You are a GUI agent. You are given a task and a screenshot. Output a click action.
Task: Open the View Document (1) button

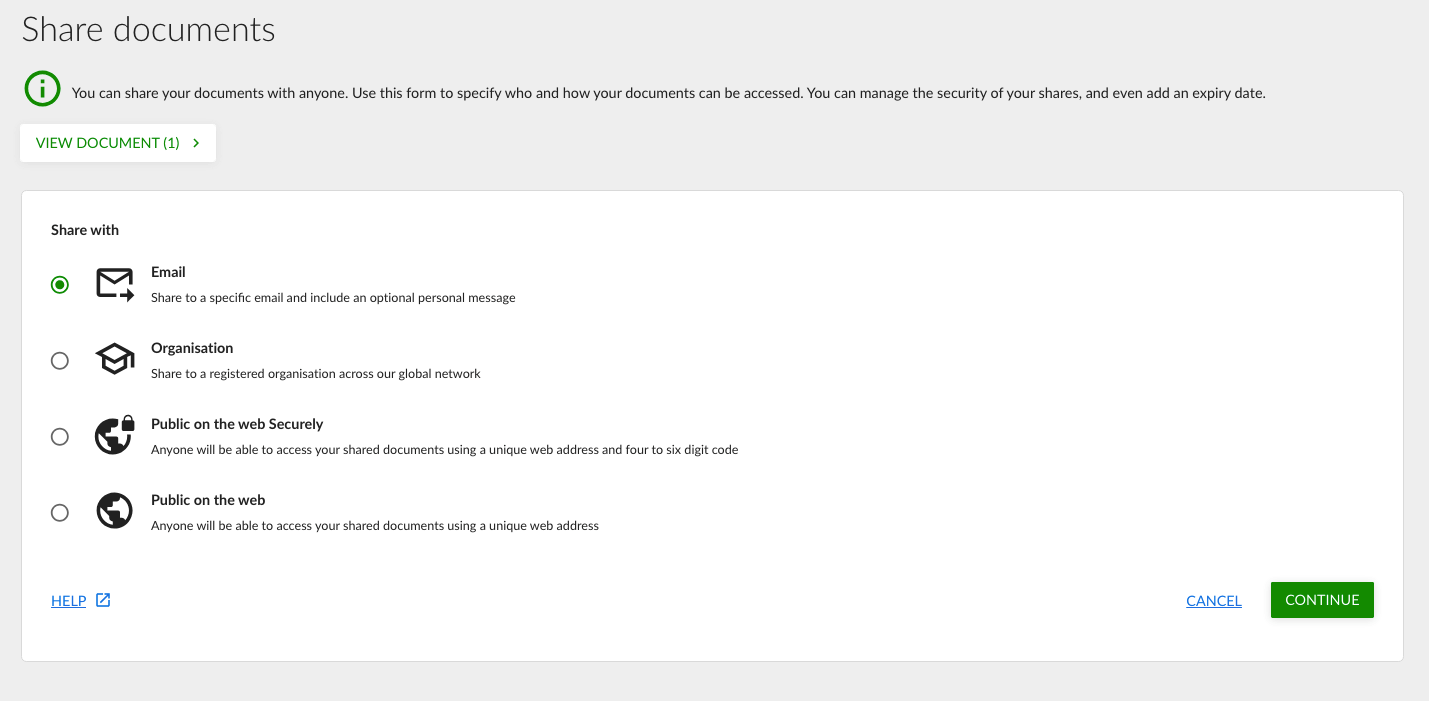pyautogui.click(x=108, y=143)
